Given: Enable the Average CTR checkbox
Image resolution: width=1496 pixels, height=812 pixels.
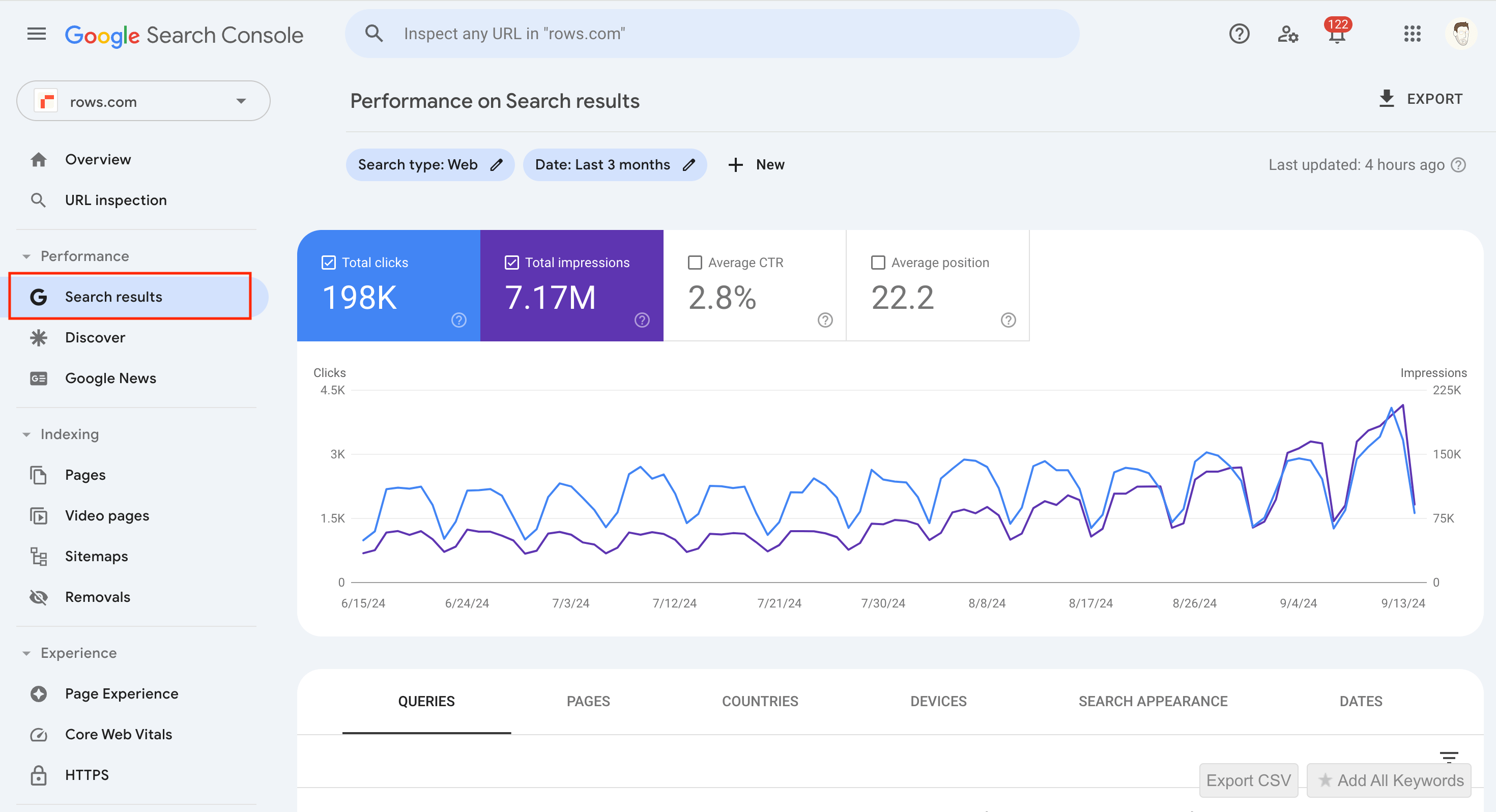Looking at the screenshot, I should [x=695, y=262].
